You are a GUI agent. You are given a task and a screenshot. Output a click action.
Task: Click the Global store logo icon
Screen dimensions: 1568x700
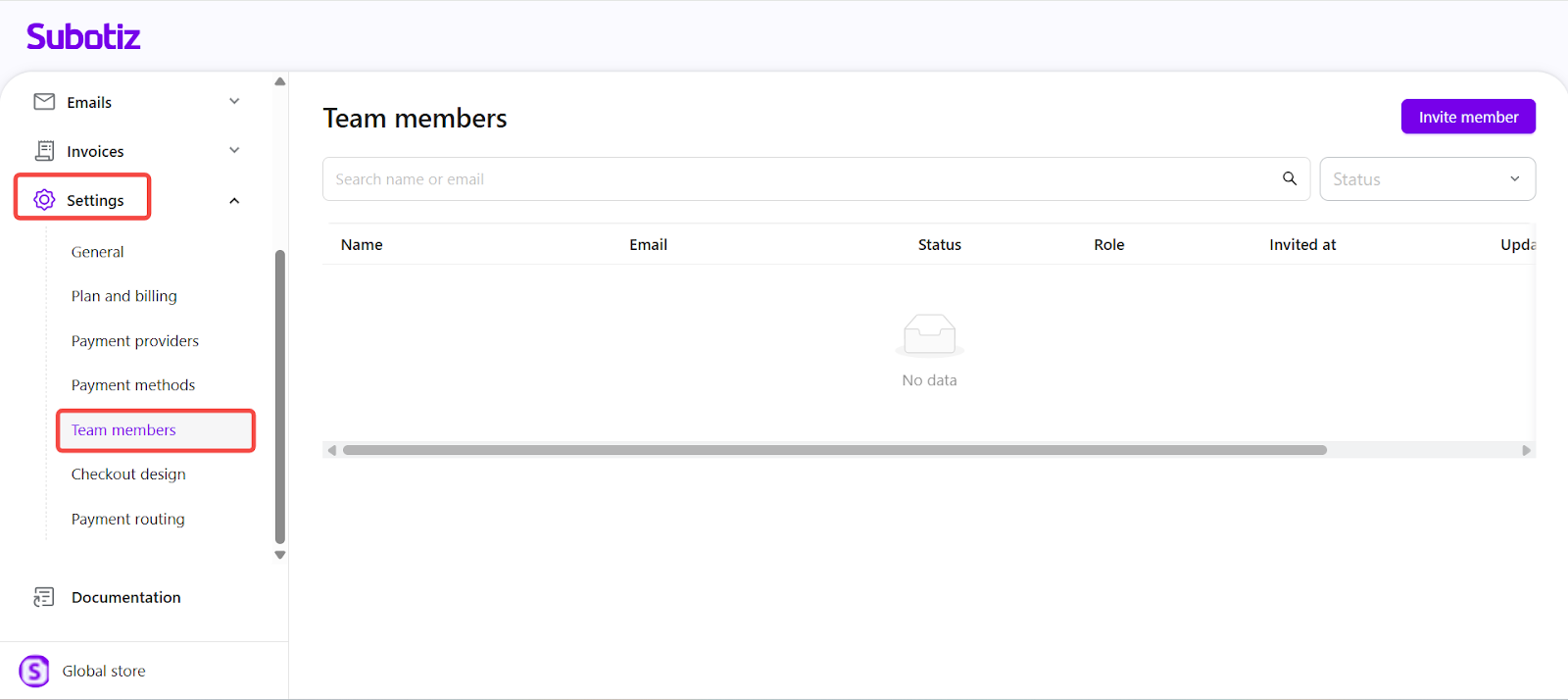(34, 671)
